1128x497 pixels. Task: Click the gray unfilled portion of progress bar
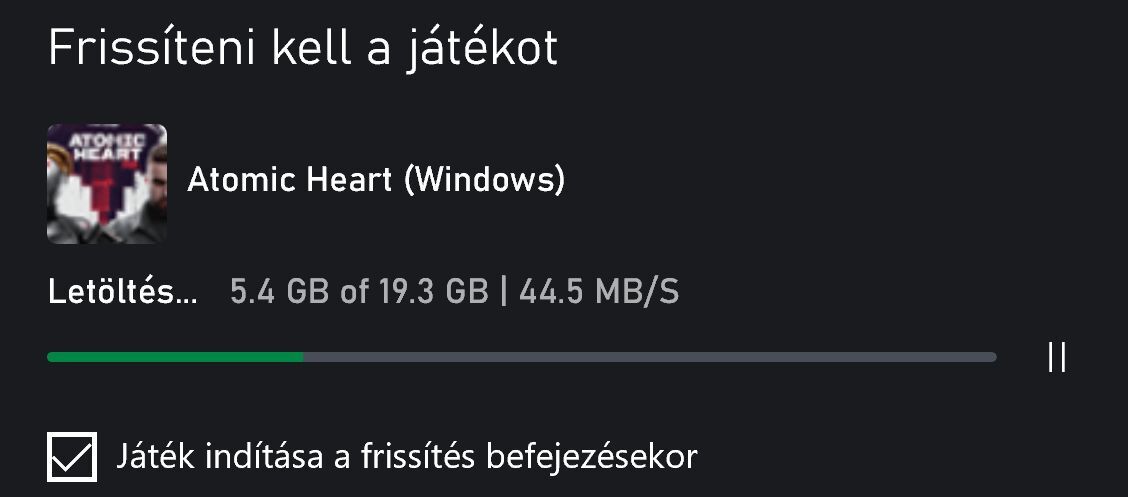650,356
